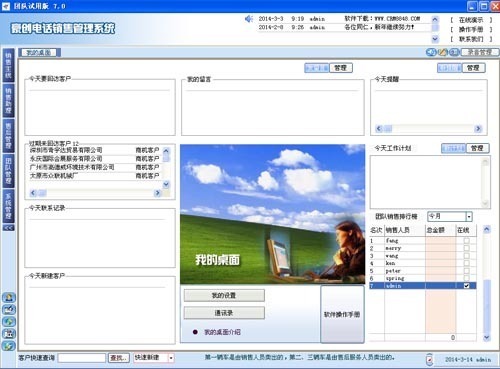The image size is (500, 369).
Task: Click 管理 button beside 今天工作计划
Action: point(477,148)
